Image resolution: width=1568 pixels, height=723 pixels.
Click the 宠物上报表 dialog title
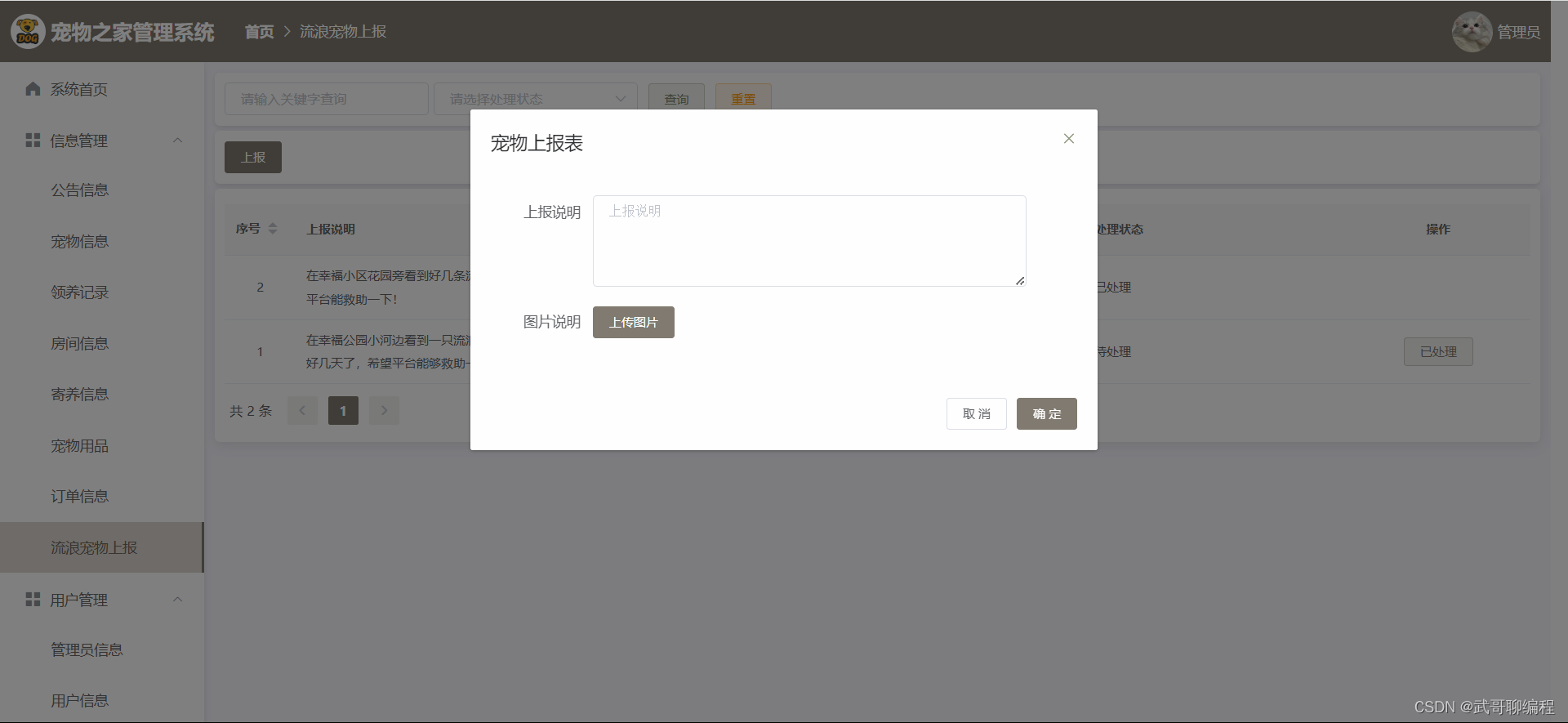(x=537, y=144)
